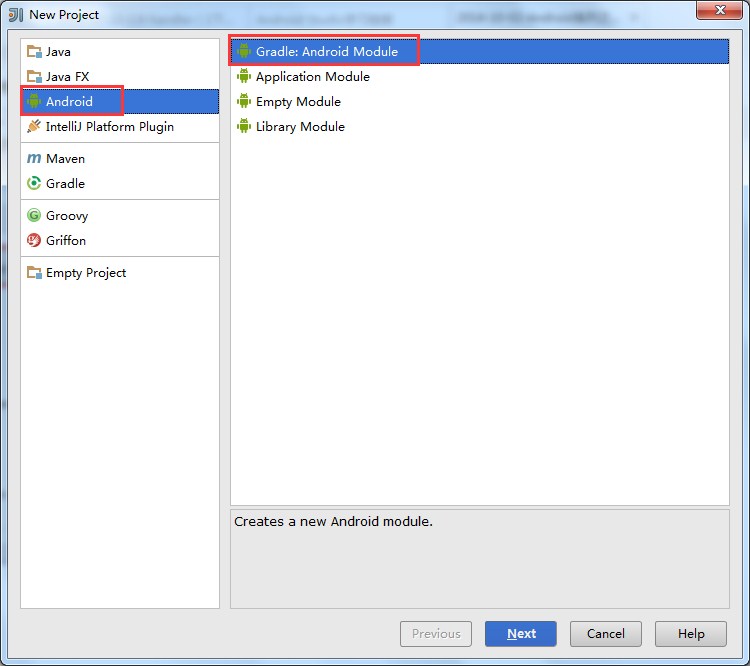
Task: Select IntelliJ Platform Plugin label
Action: [x=110, y=127]
